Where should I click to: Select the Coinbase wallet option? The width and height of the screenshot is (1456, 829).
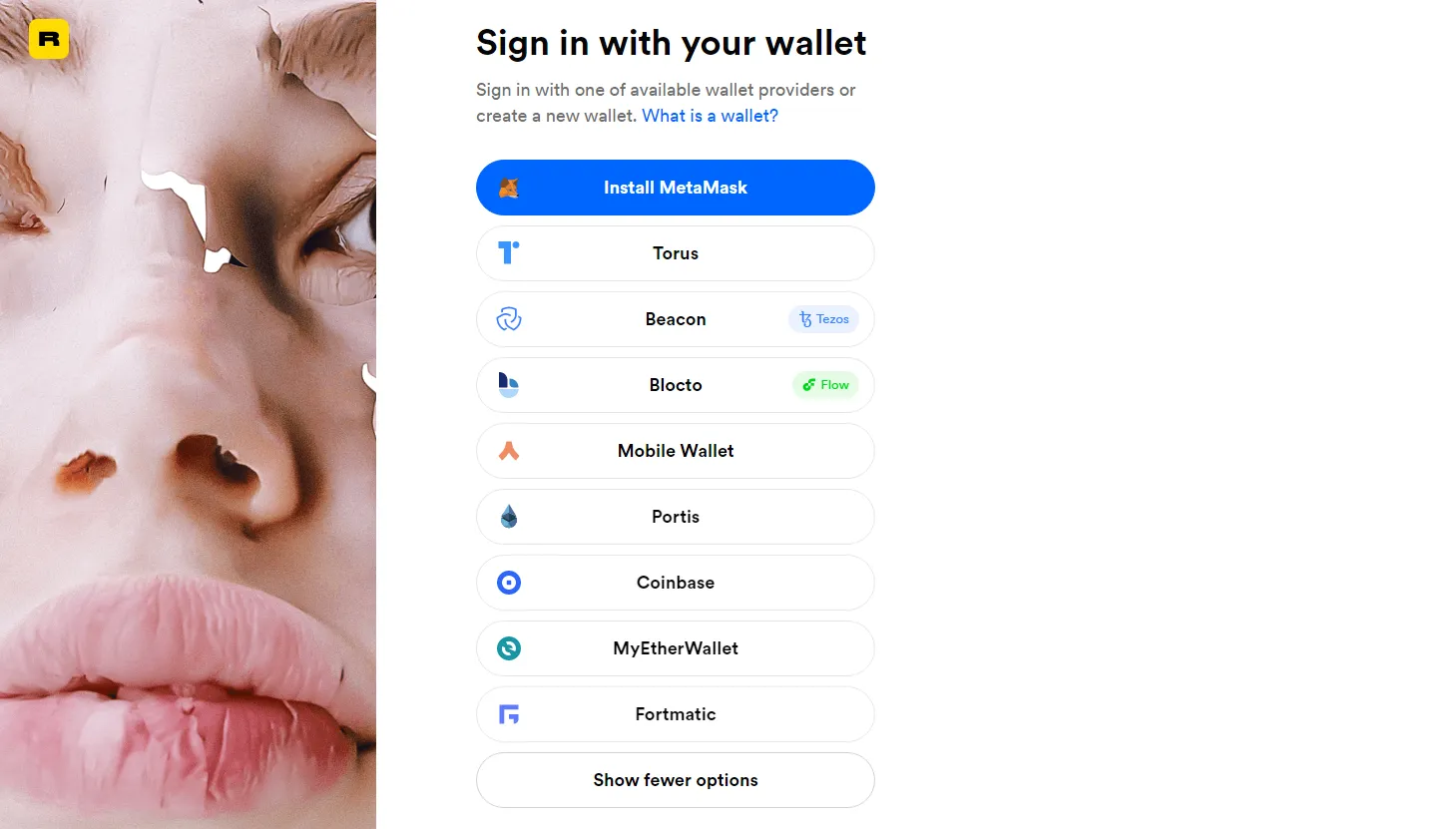click(x=676, y=583)
